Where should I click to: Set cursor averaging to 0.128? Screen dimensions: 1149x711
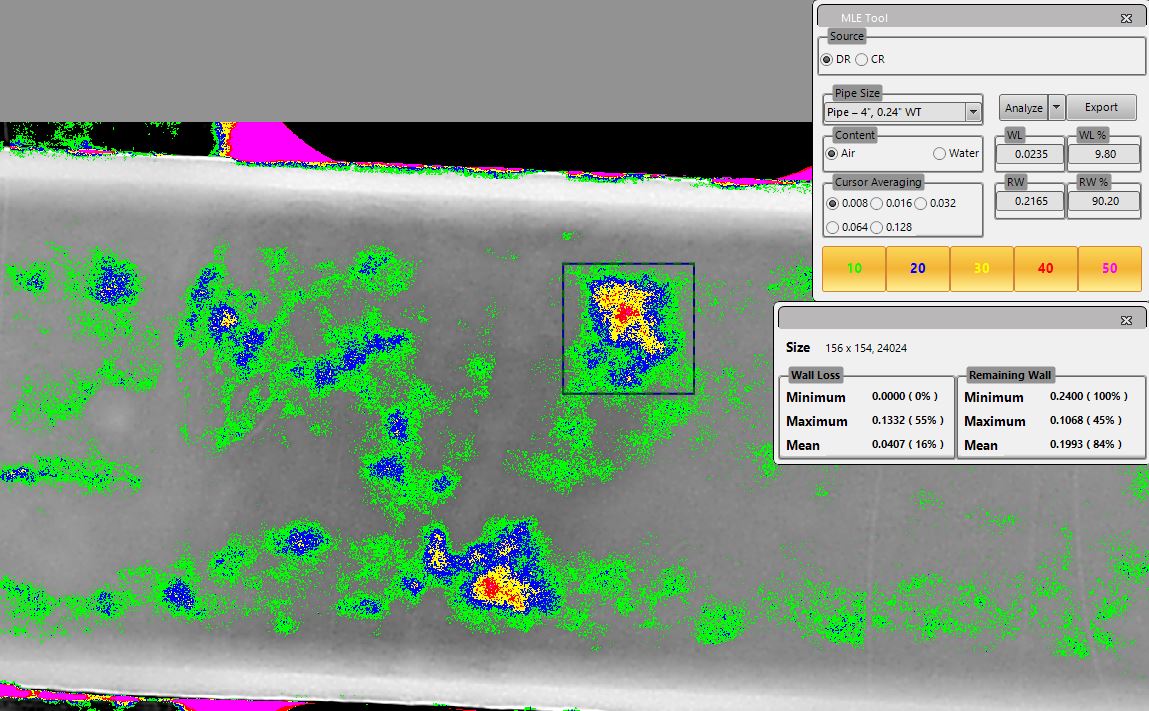click(x=877, y=227)
